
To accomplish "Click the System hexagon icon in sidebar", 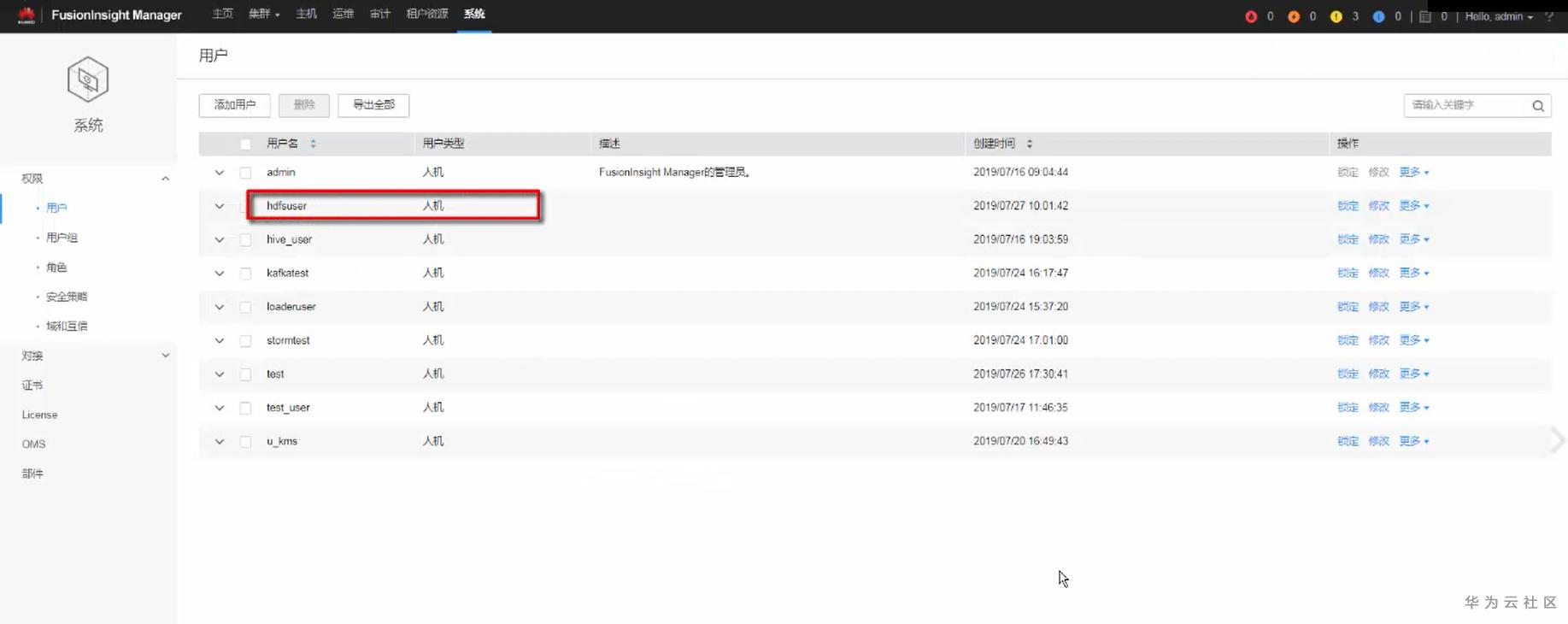I will pyautogui.click(x=88, y=79).
